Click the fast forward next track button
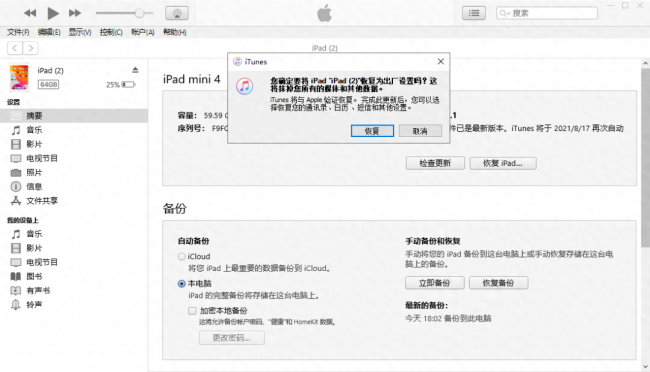Viewport: 650px width, 372px height. click(75, 13)
